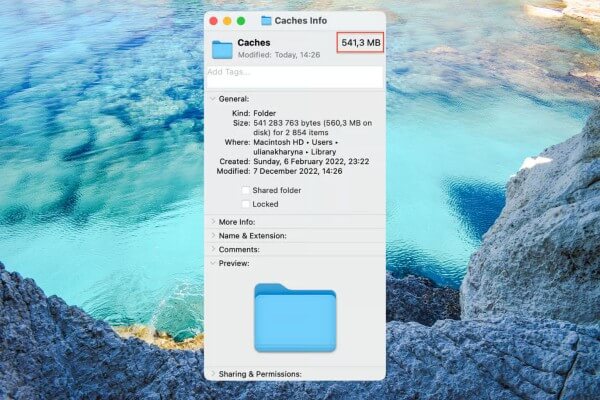Image resolution: width=600 pixels, height=400 pixels.
Task: Click the folder proxy icon in title bar
Action: coord(266,20)
